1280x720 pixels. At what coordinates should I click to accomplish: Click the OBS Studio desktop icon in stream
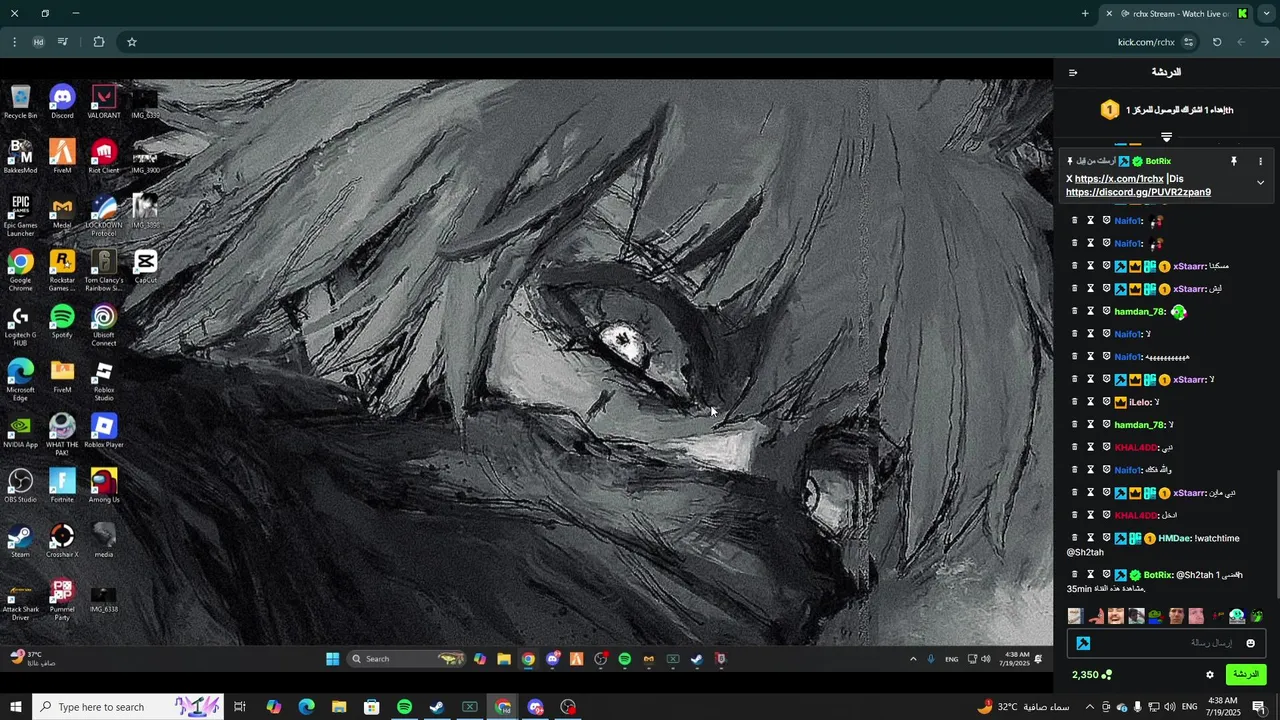(20, 486)
